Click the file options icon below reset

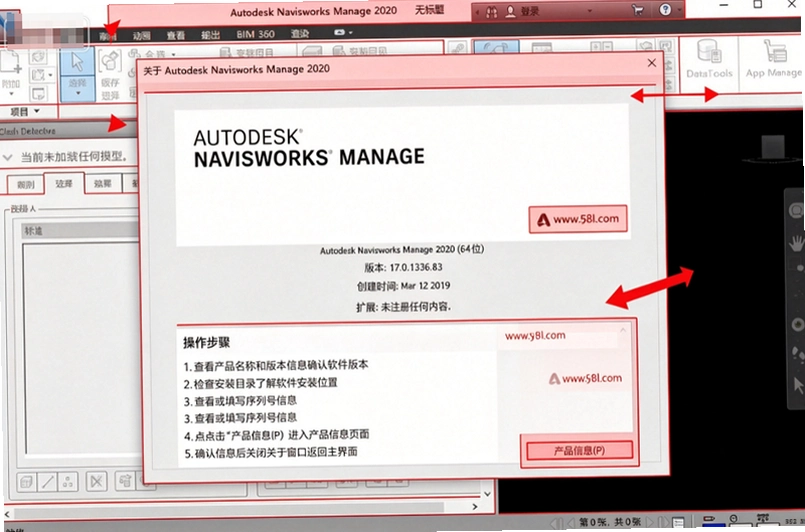(39, 94)
